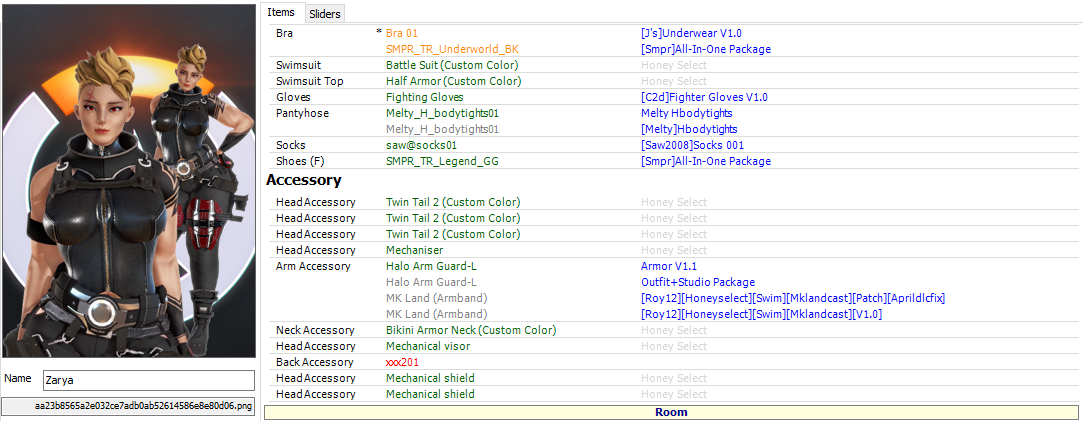Open the [C2d]Fighter Gloves V1.0 link
Viewport: 1083px width, 421px height.
(705, 97)
